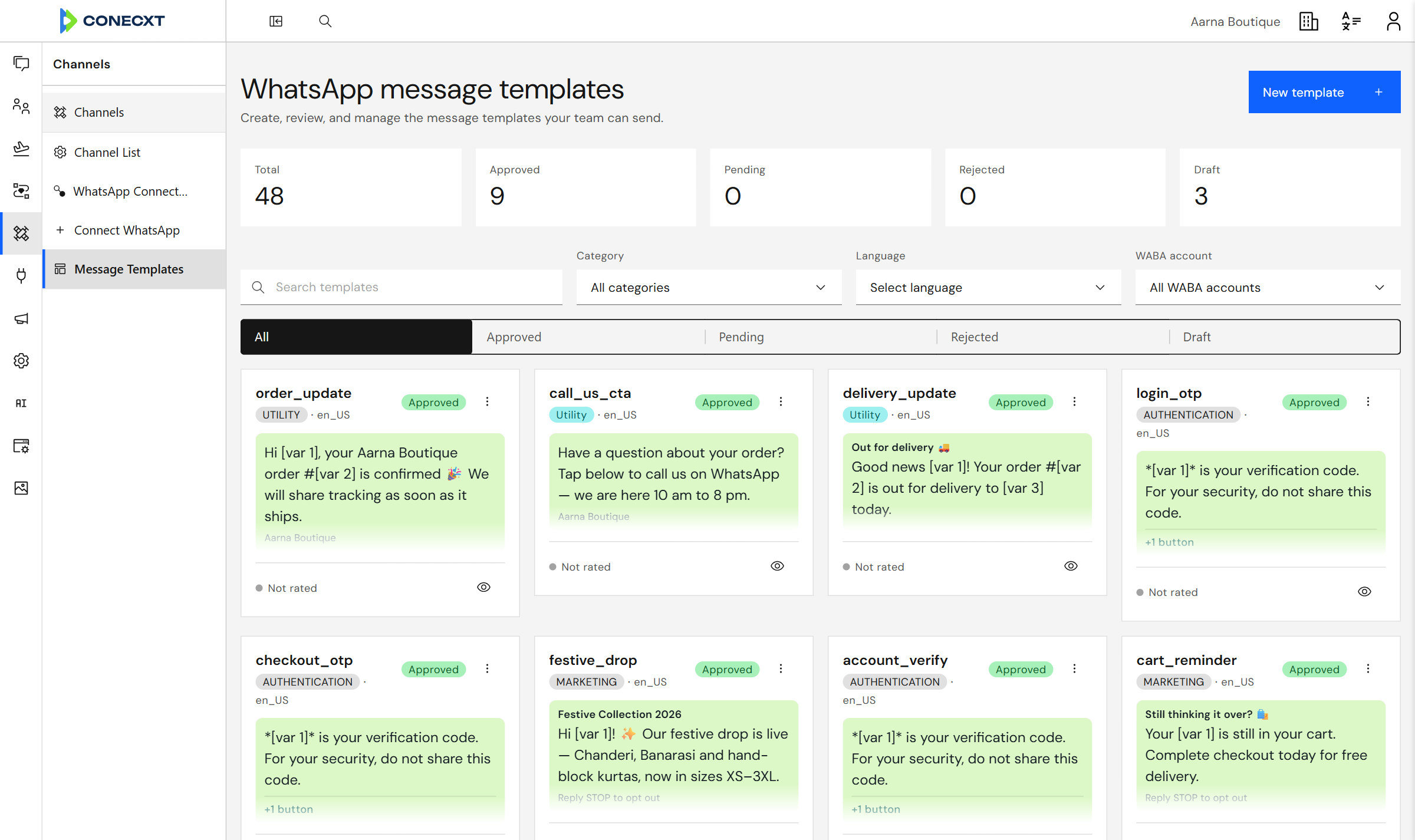The image size is (1415, 840).
Task: Open the AI section icon
Action: point(21,403)
